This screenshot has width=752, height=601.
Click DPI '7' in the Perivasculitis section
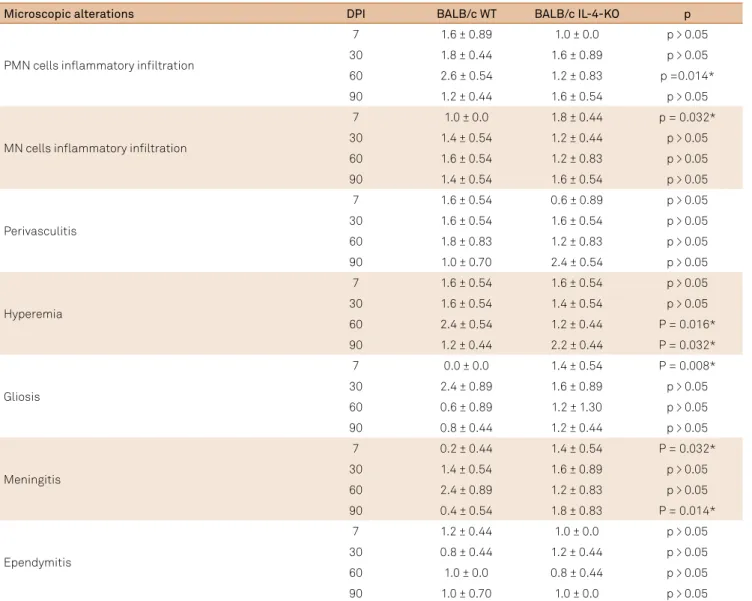click(x=356, y=200)
